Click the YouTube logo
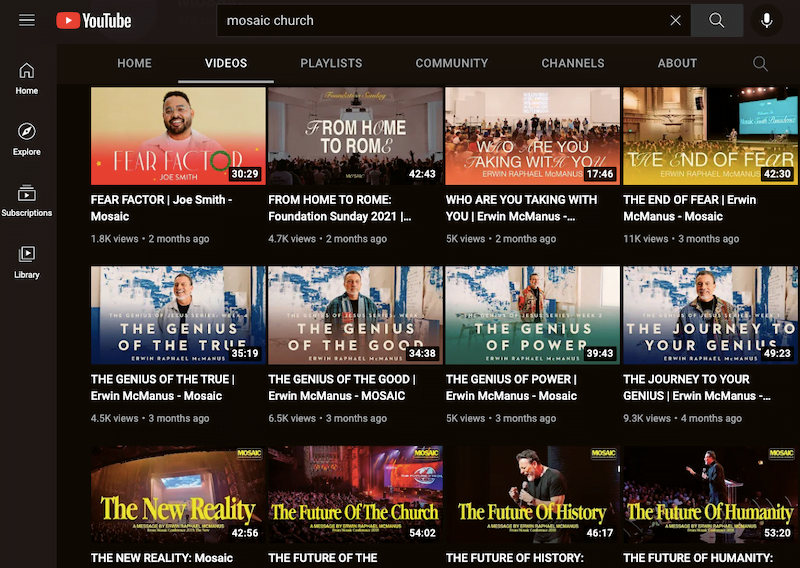Image resolution: width=800 pixels, height=568 pixels. coord(94,20)
